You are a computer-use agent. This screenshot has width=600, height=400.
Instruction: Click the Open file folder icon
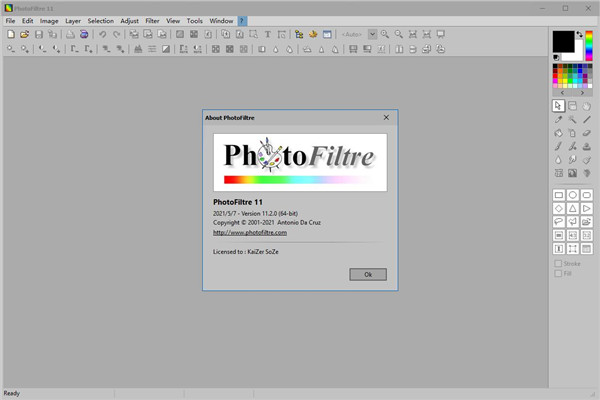[x=24, y=34]
